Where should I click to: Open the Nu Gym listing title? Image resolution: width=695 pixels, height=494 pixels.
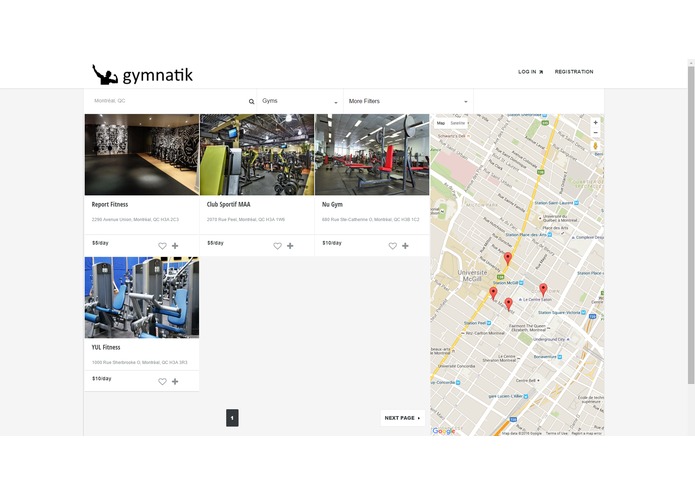tap(332, 204)
